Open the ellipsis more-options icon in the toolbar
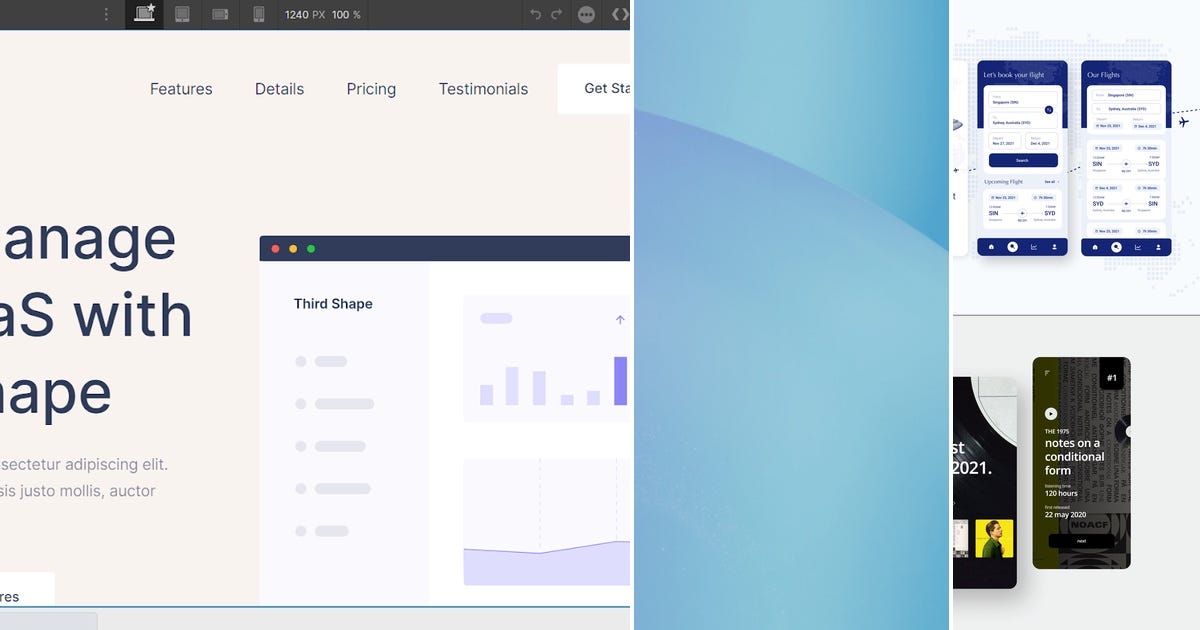 pyautogui.click(x=586, y=14)
